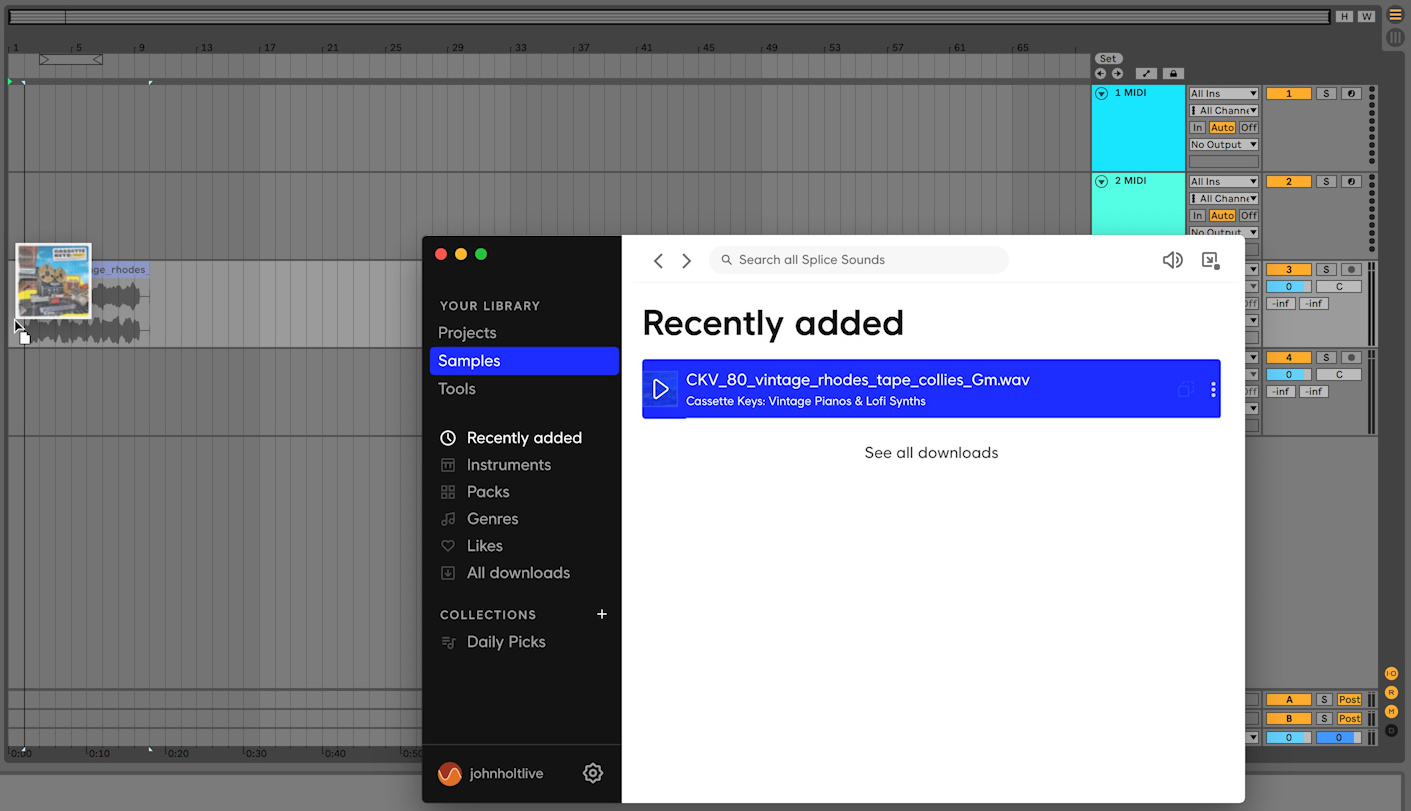Set track 1 monitor to Off
Image resolution: width=1411 pixels, height=811 pixels.
1249,128
